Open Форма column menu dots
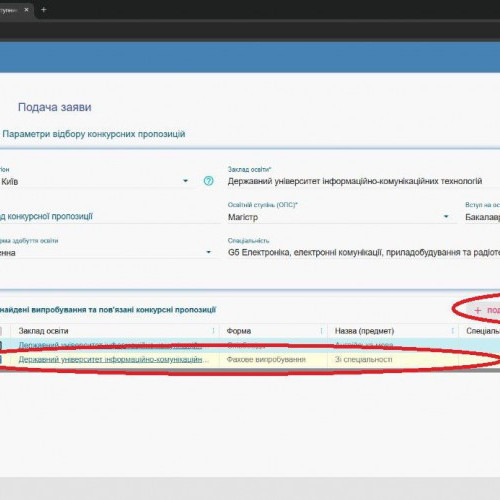Viewport: 500px width, 500px height. (x=321, y=331)
